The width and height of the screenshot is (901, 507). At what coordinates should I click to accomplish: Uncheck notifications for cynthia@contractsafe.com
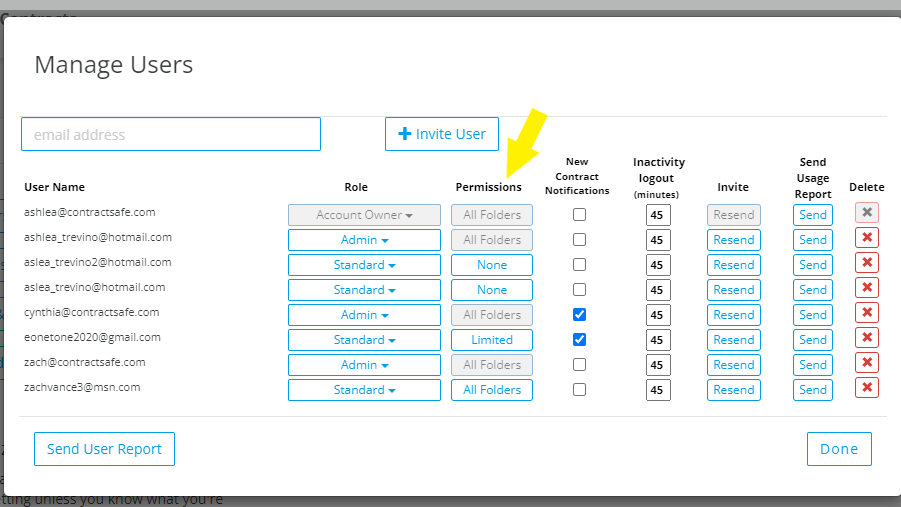[579, 315]
